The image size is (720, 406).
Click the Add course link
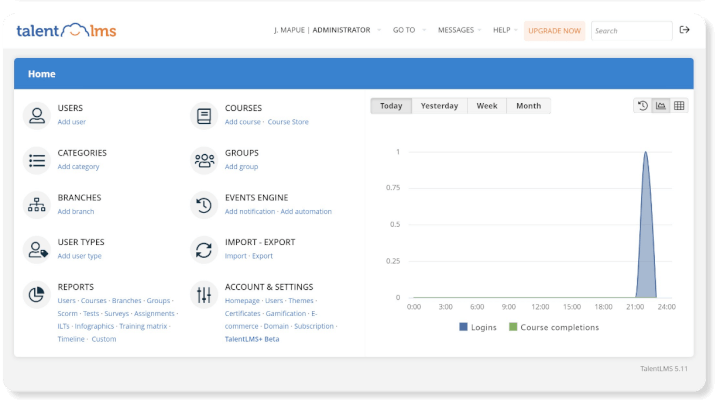point(242,122)
